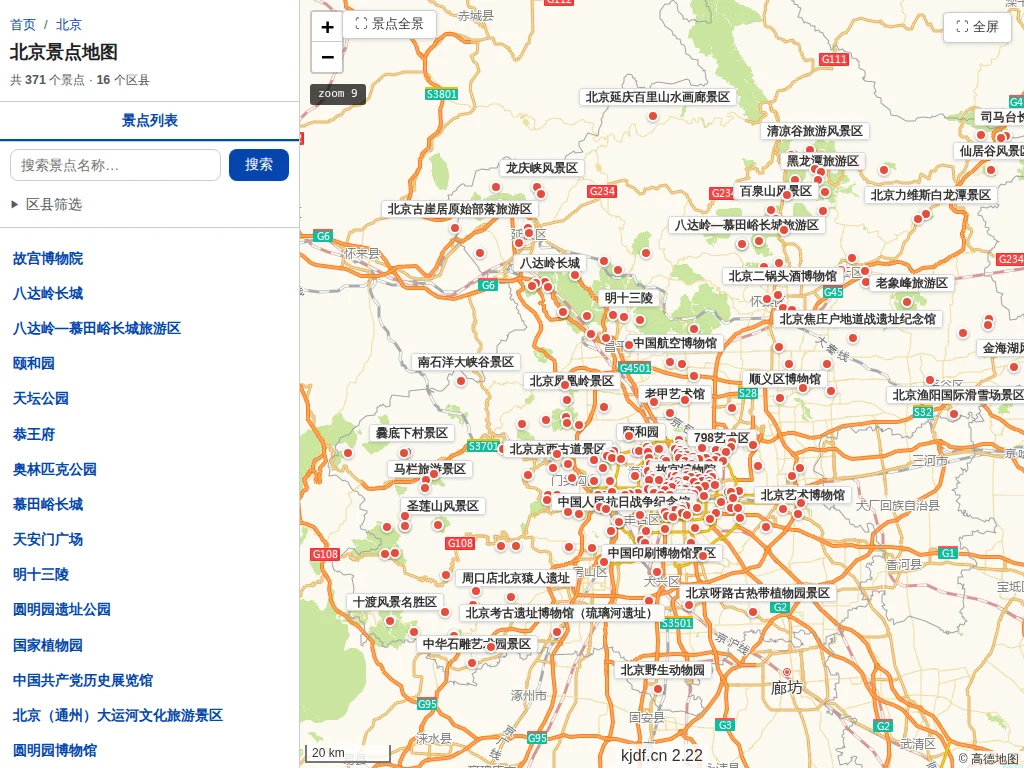The image size is (1024, 768).
Task: Select the 老象峰旅游区 map label
Action: pos(912,283)
